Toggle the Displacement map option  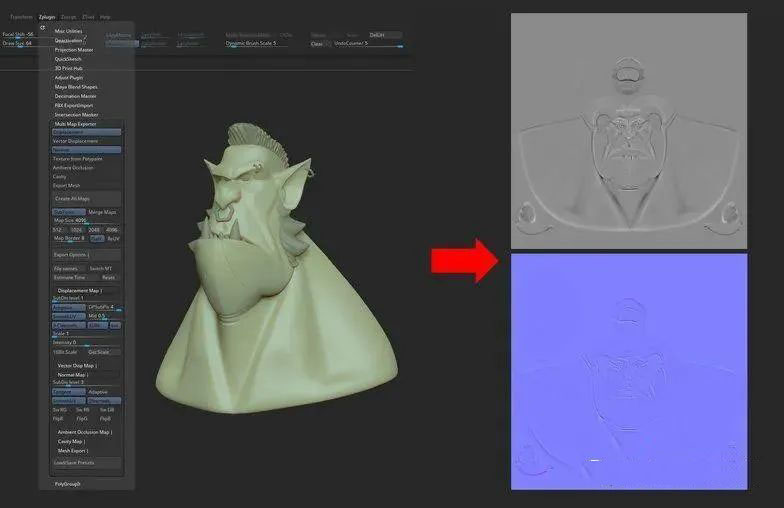(x=86, y=132)
